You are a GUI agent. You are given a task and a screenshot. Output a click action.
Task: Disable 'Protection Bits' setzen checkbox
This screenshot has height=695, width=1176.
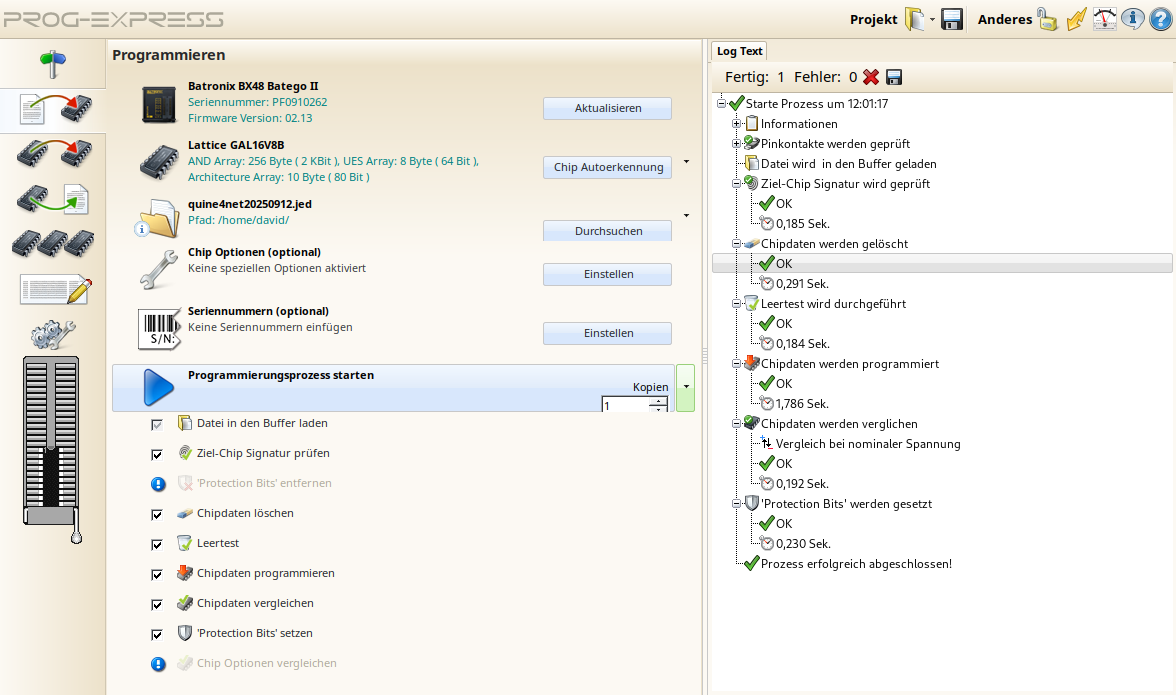tap(156, 634)
